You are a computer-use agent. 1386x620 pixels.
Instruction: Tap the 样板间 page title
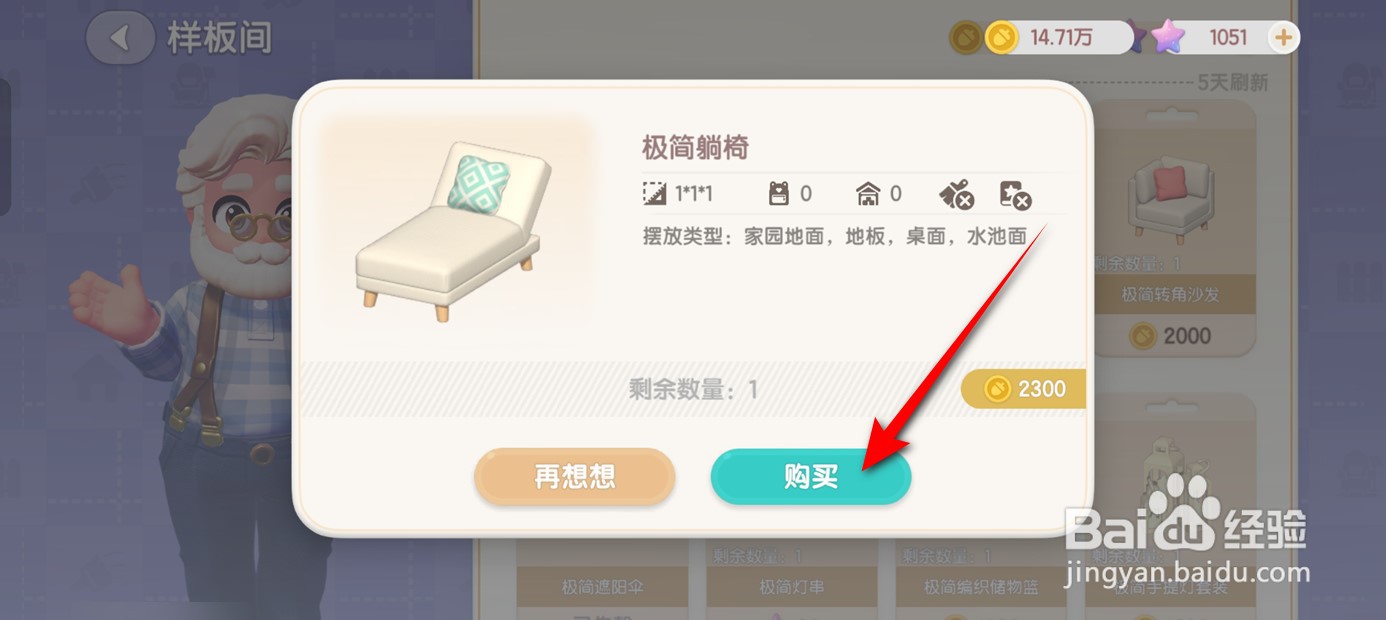[219, 39]
